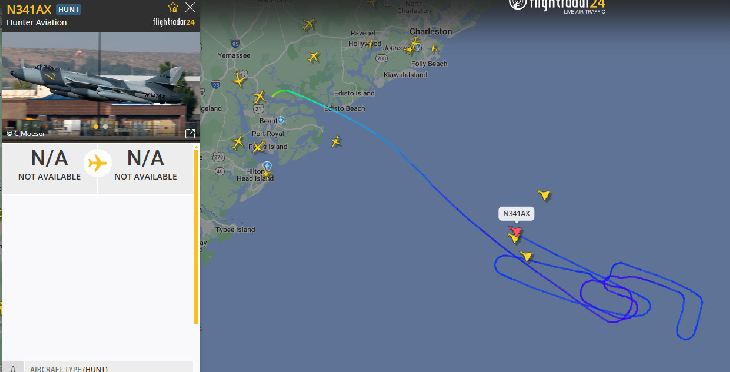The width and height of the screenshot is (730, 372).
Task: Close the N341AX flight details panel
Action: [190, 7]
